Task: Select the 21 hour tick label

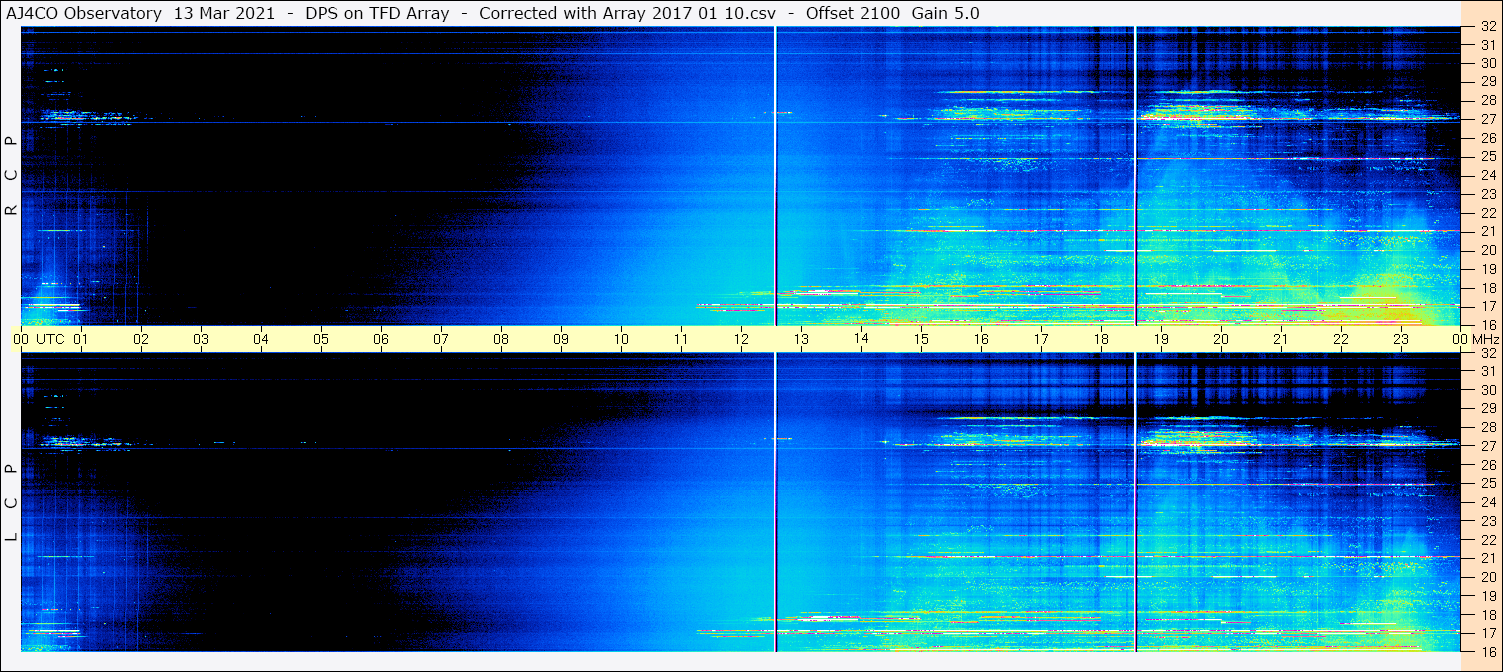Action: (1281, 339)
